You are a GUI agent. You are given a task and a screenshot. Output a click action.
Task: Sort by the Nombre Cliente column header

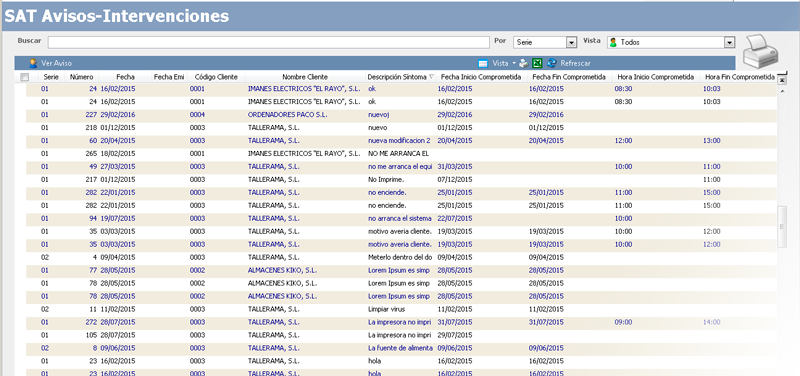point(305,77)
